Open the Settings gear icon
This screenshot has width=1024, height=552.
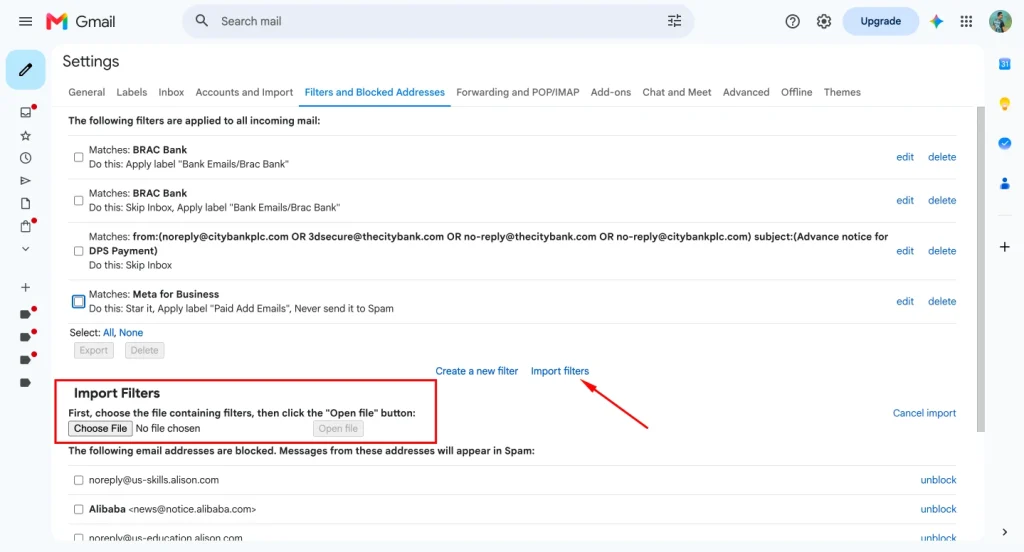824,22
